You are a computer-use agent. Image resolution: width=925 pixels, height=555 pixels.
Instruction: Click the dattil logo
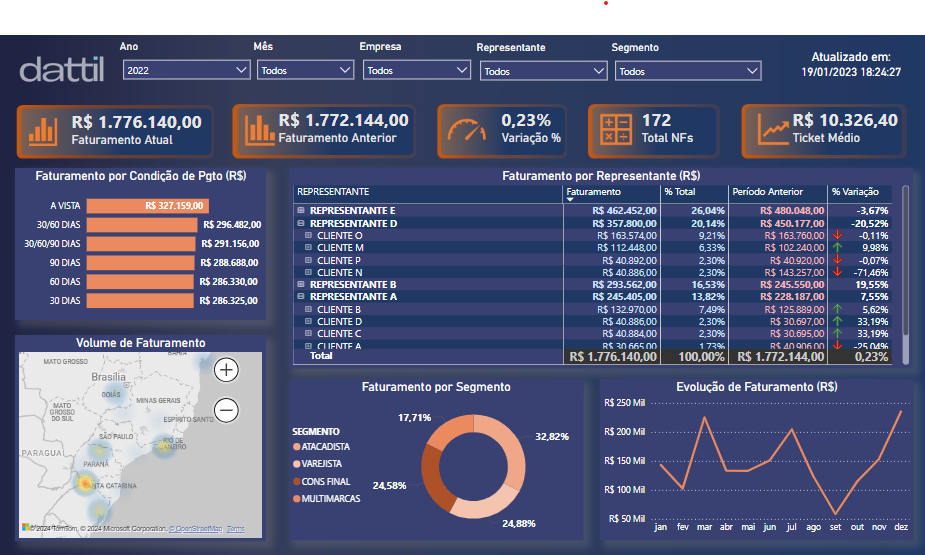click(x=62, y=70)
